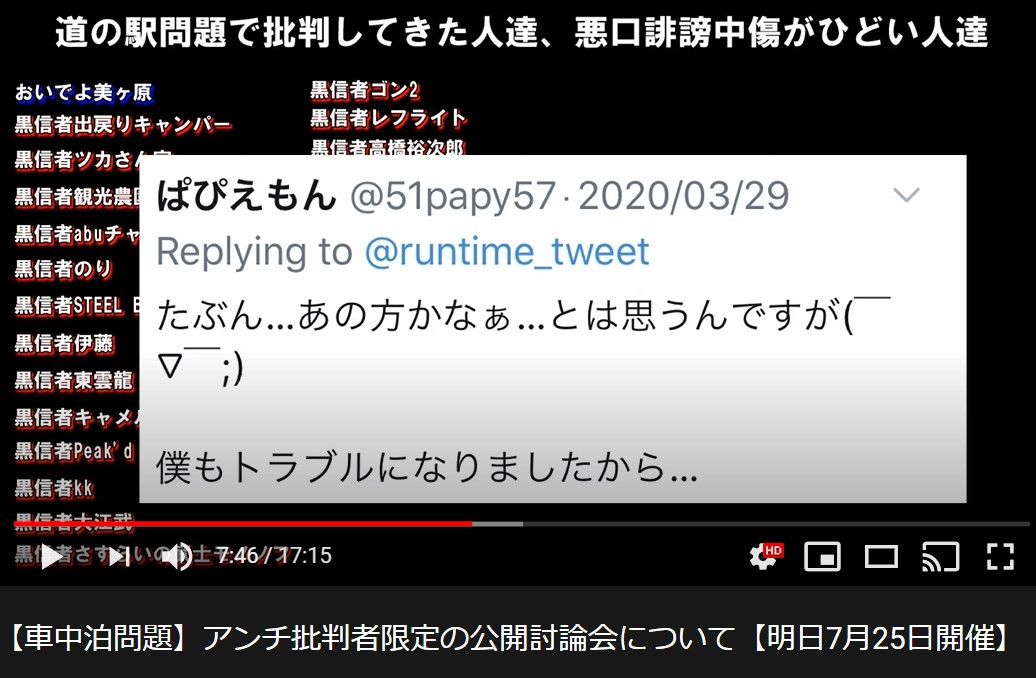The image size is (1036, 678).
Task: Open the @runtime_tweet mention link
Action: (507, 252)
